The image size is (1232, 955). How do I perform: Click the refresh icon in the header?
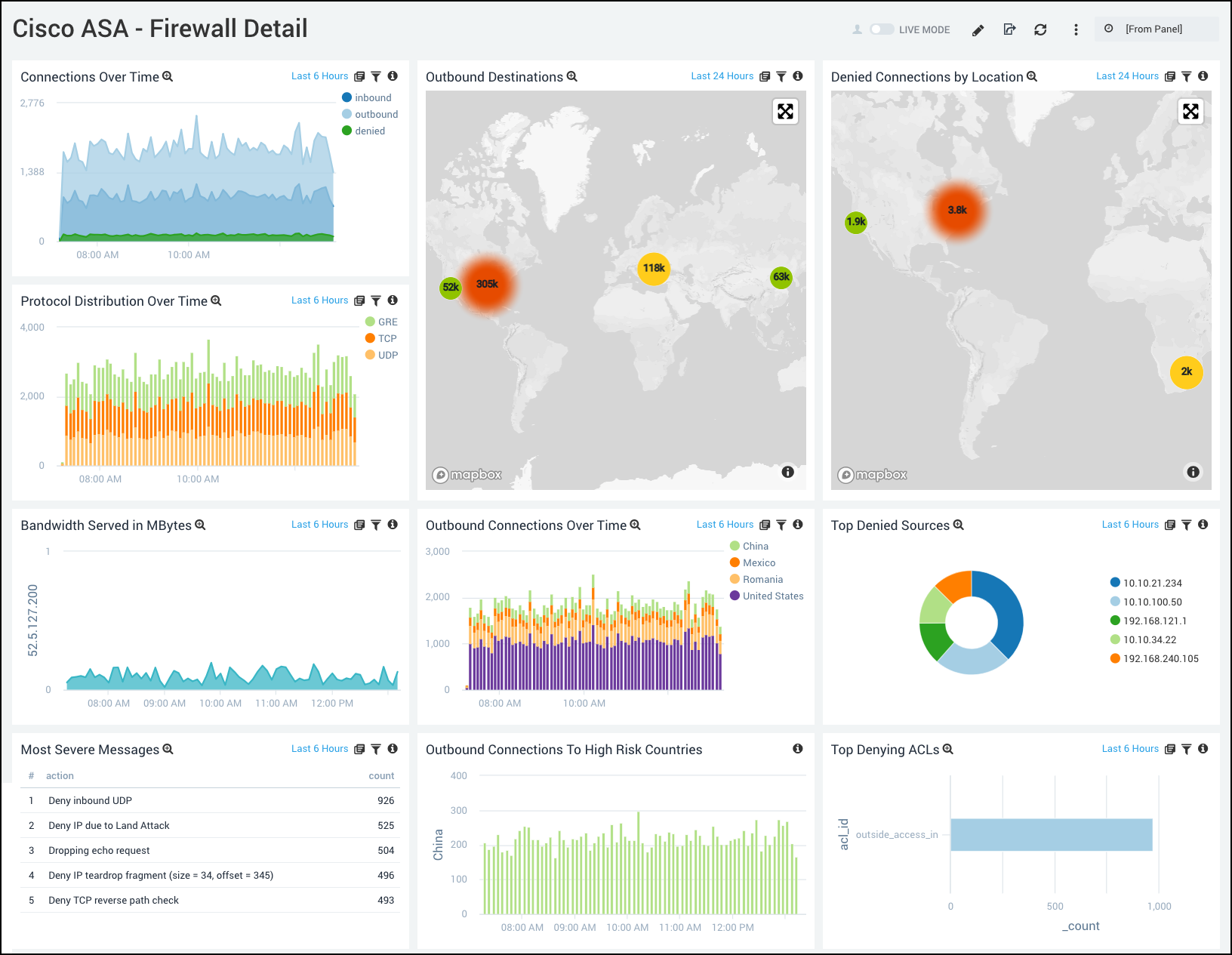tap(1040, 29)
